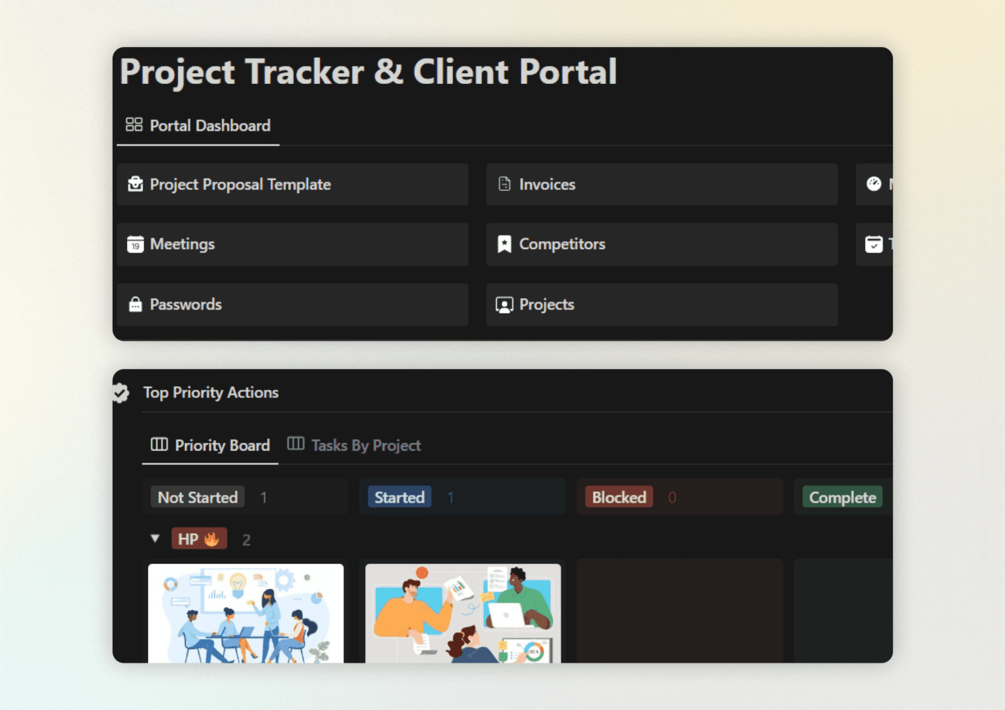1005x710 pixels.
Task: Click the dashboard grid icon beside Portal Dashboard
Action: pos(134,124)
